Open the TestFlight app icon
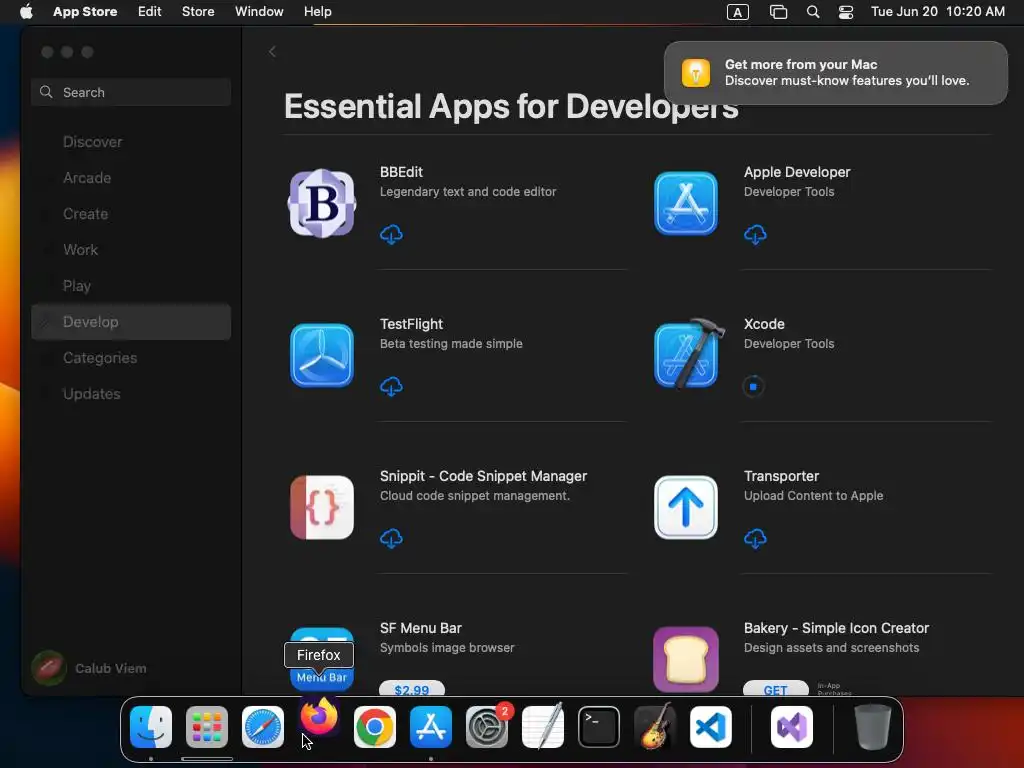The width and height of the screenshot is (1024, 768). tap(322, 355)
